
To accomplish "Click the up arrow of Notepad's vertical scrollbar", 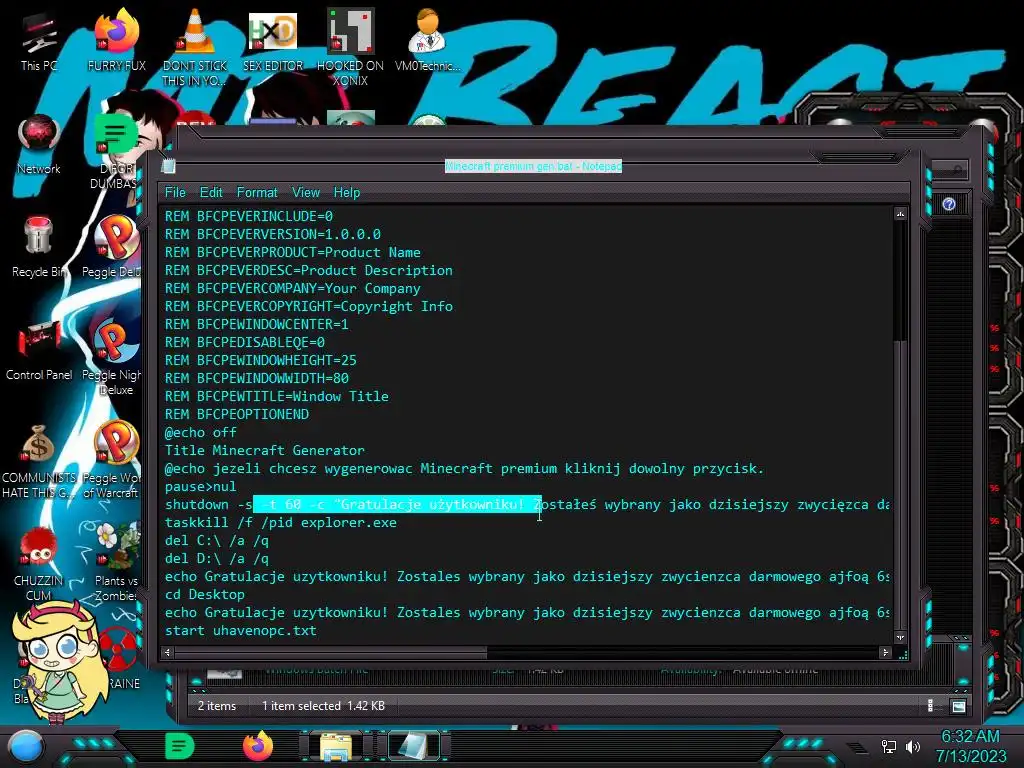I will coord(900,214).
